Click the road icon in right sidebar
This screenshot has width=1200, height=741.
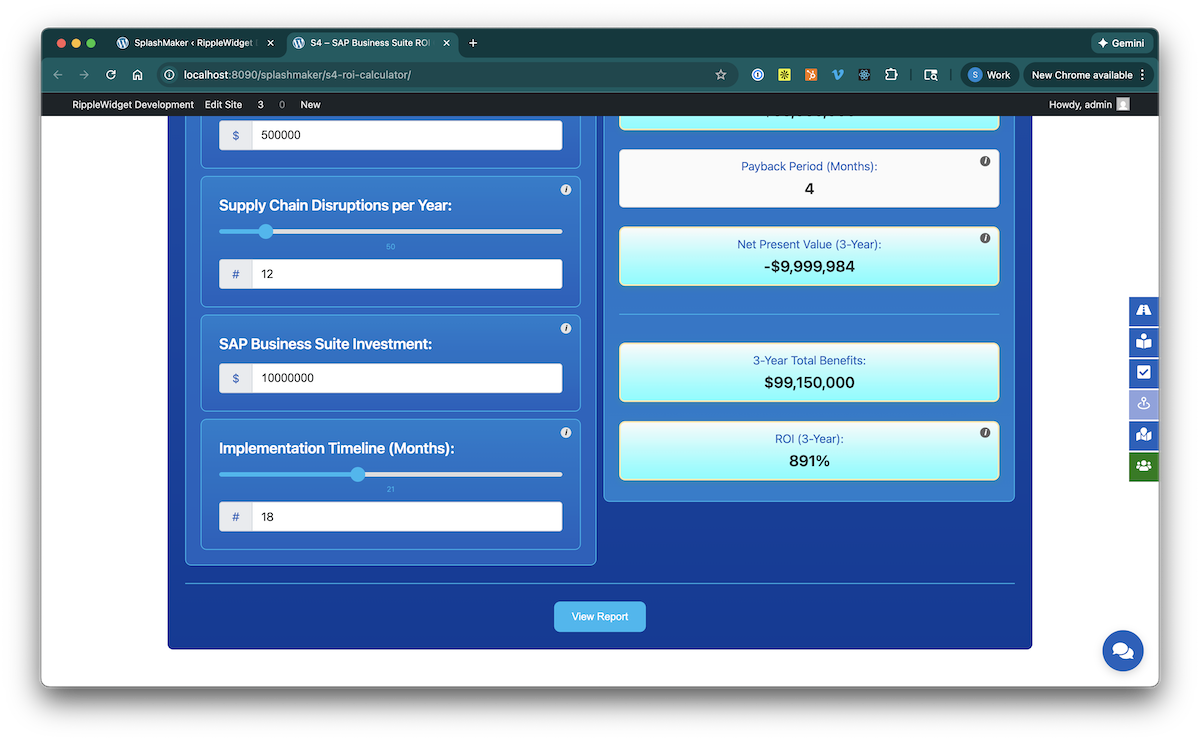(1143, 311)
